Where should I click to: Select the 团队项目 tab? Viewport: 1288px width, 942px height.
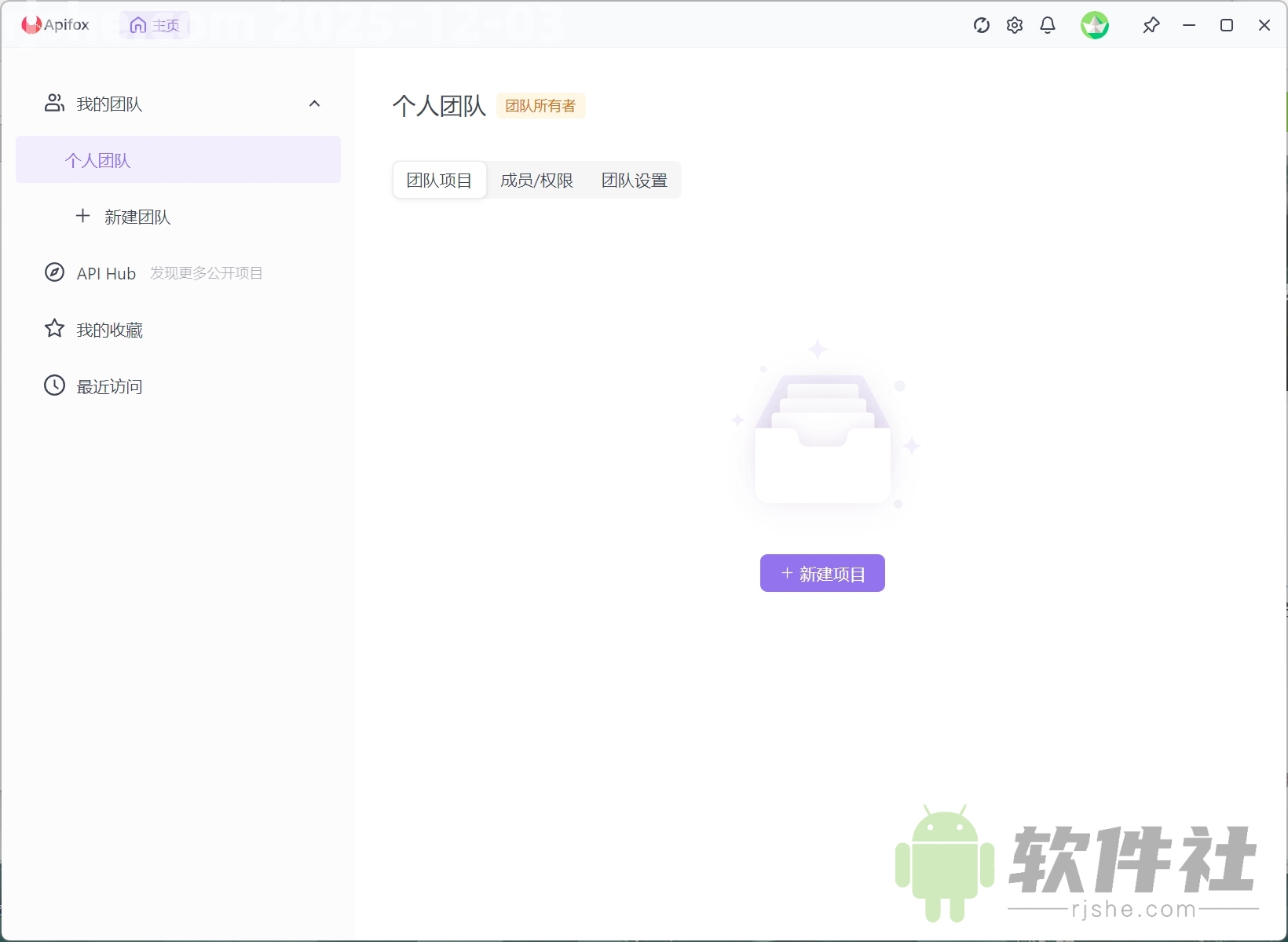(x=438, y=180)
